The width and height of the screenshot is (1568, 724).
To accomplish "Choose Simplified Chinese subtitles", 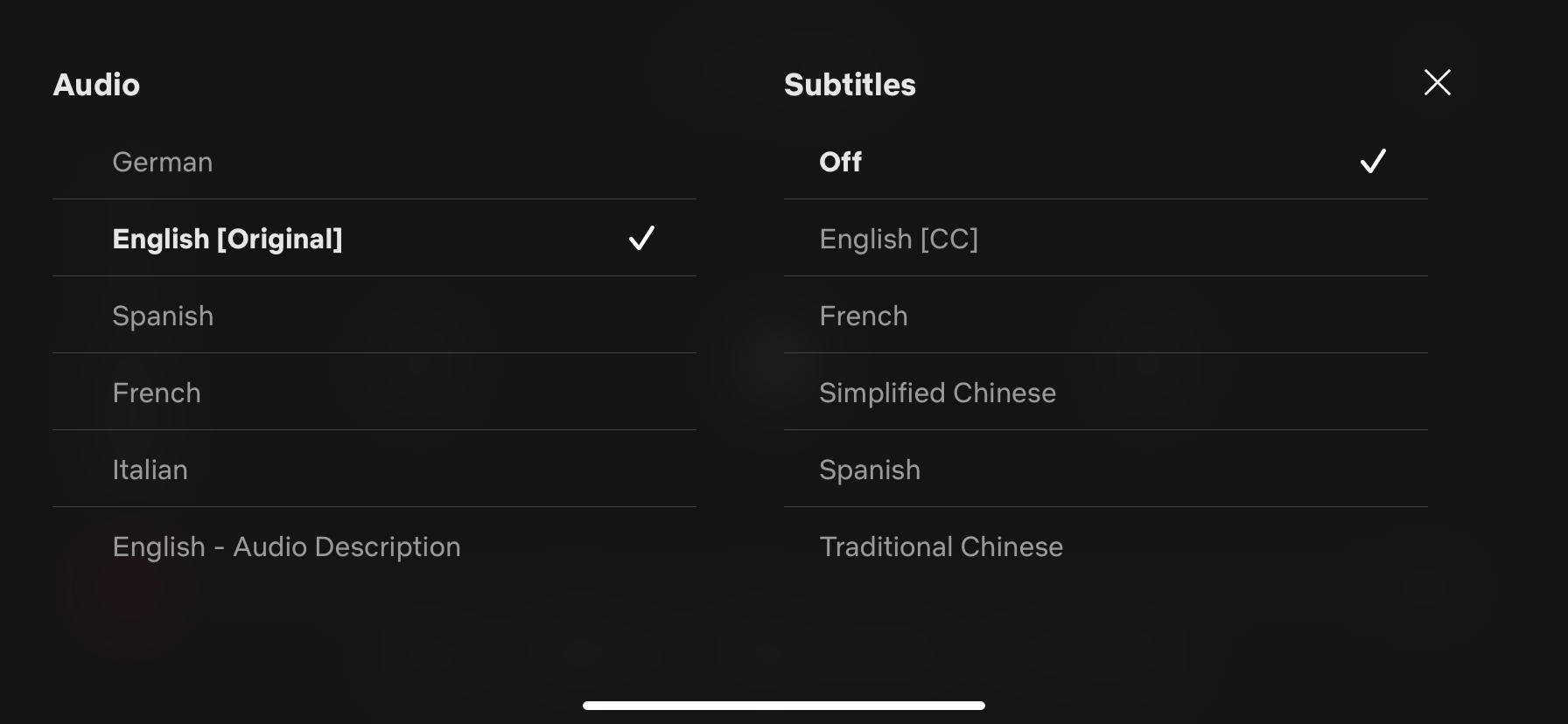I will point(937,393).
